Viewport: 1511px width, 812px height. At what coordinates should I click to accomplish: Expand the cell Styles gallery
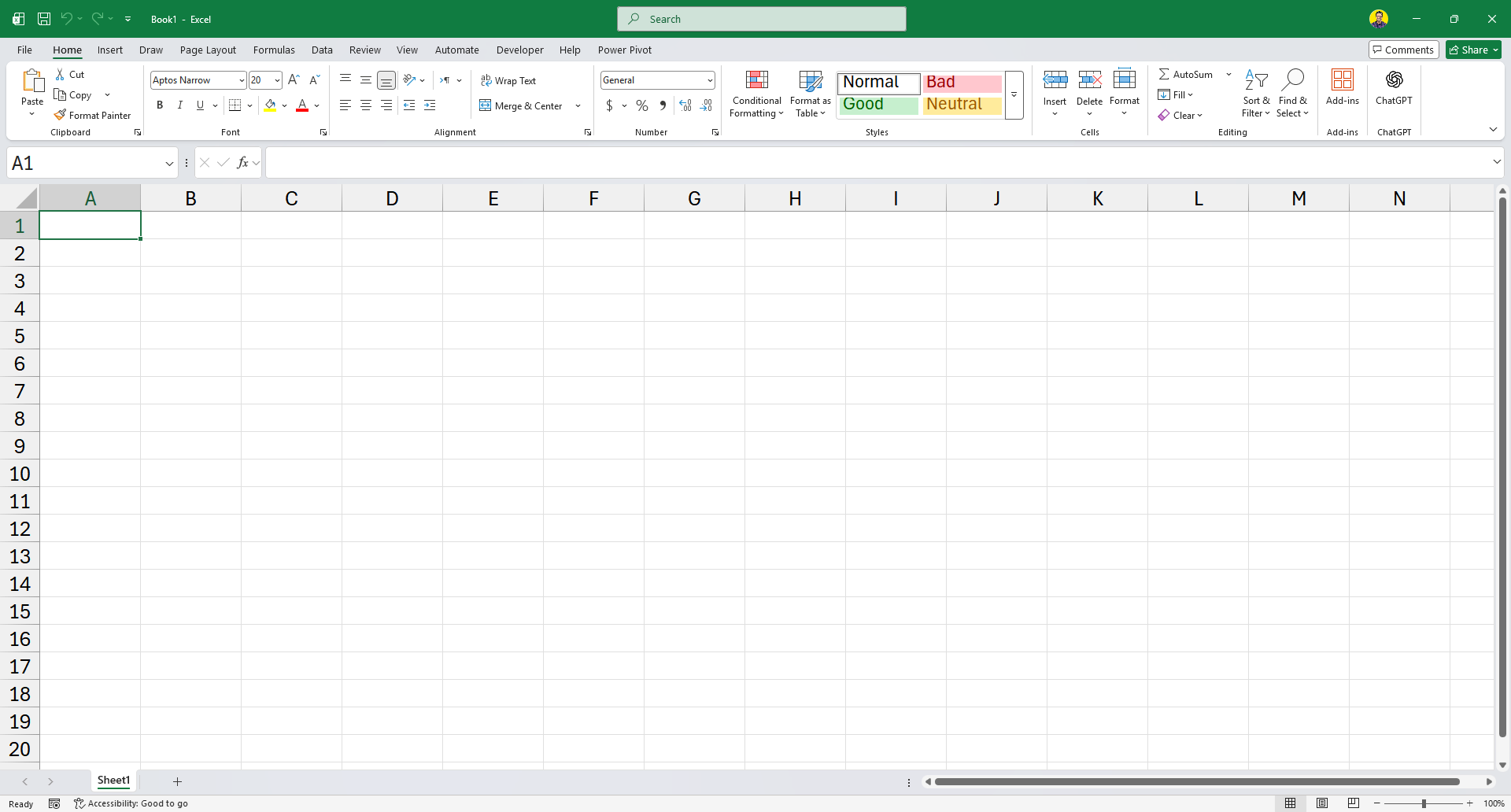click(x=1014, y=94)
